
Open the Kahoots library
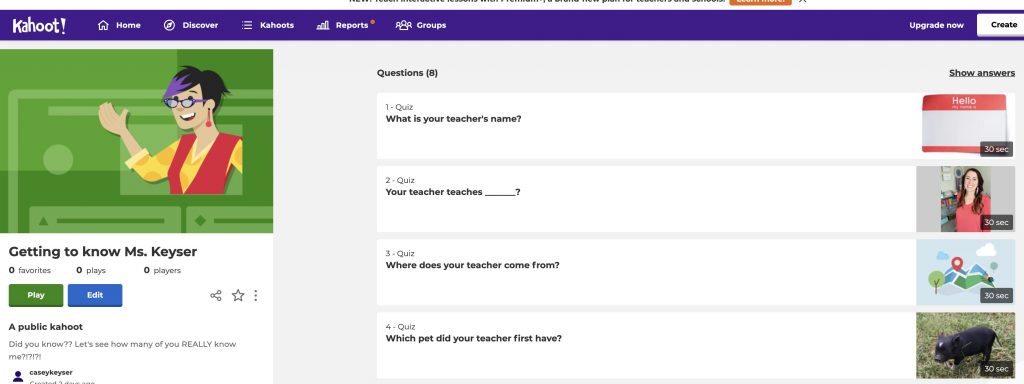click(267, 25)
